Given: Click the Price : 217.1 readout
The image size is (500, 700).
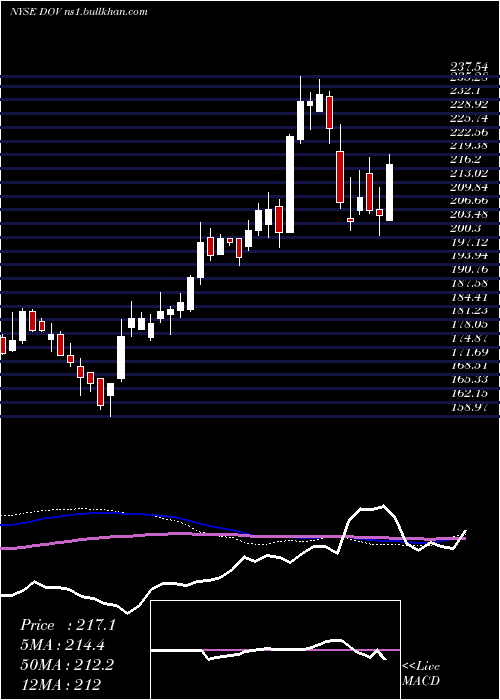Looking at the screenshot, I should 68,625.
